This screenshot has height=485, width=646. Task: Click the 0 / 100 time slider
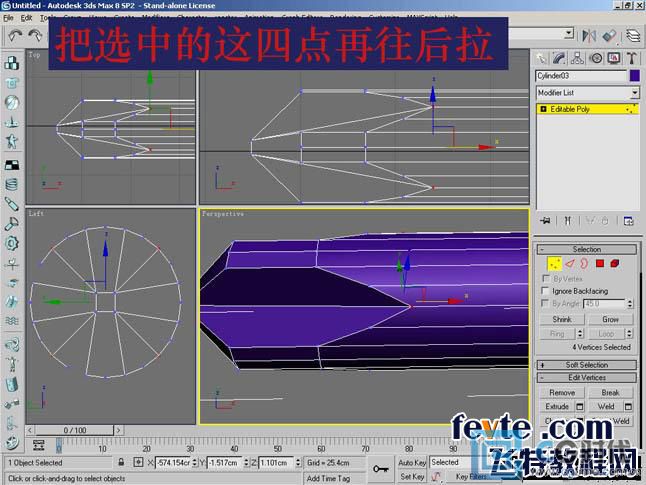click(x=75, y=430)
